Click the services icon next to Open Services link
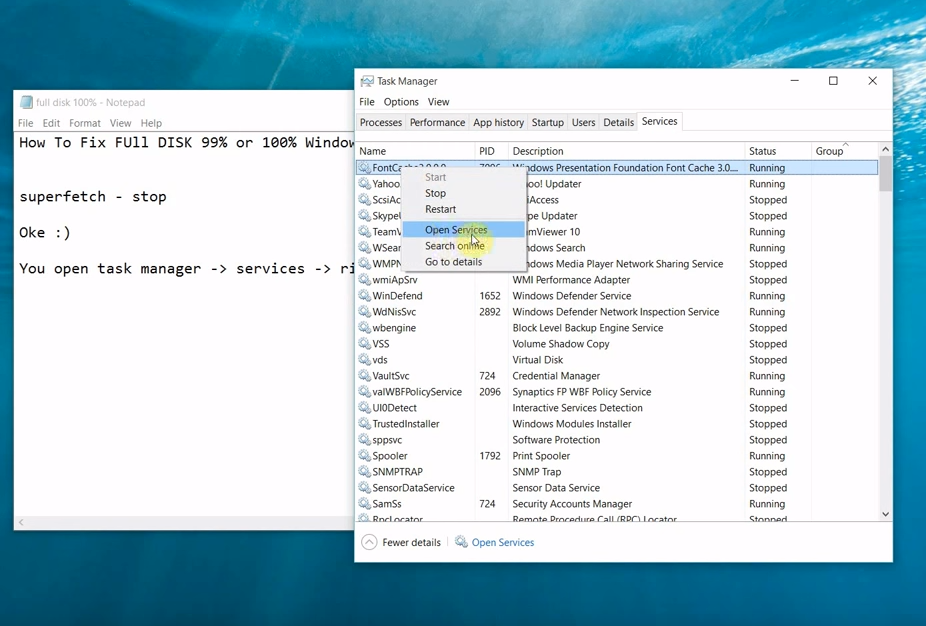The height and width of the screenshot is (626, 926). coord(461,542)
